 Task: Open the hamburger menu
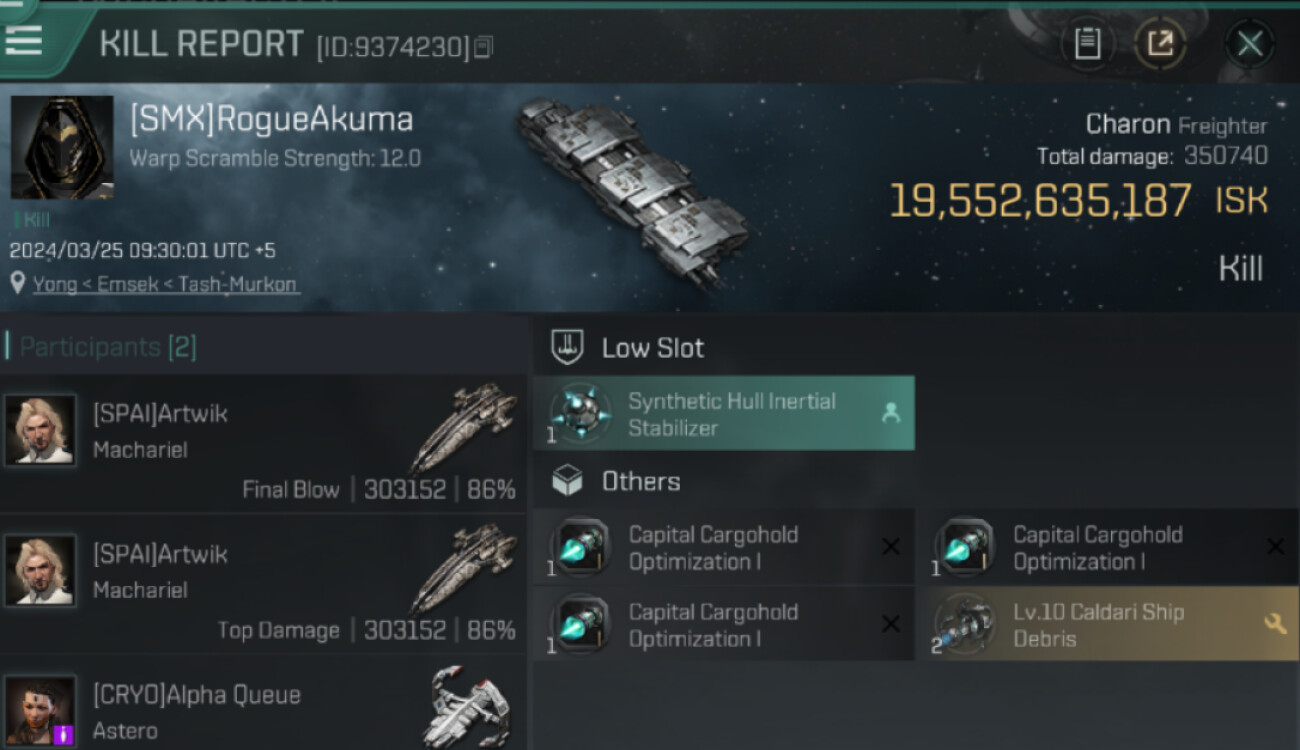pos(23,40)
